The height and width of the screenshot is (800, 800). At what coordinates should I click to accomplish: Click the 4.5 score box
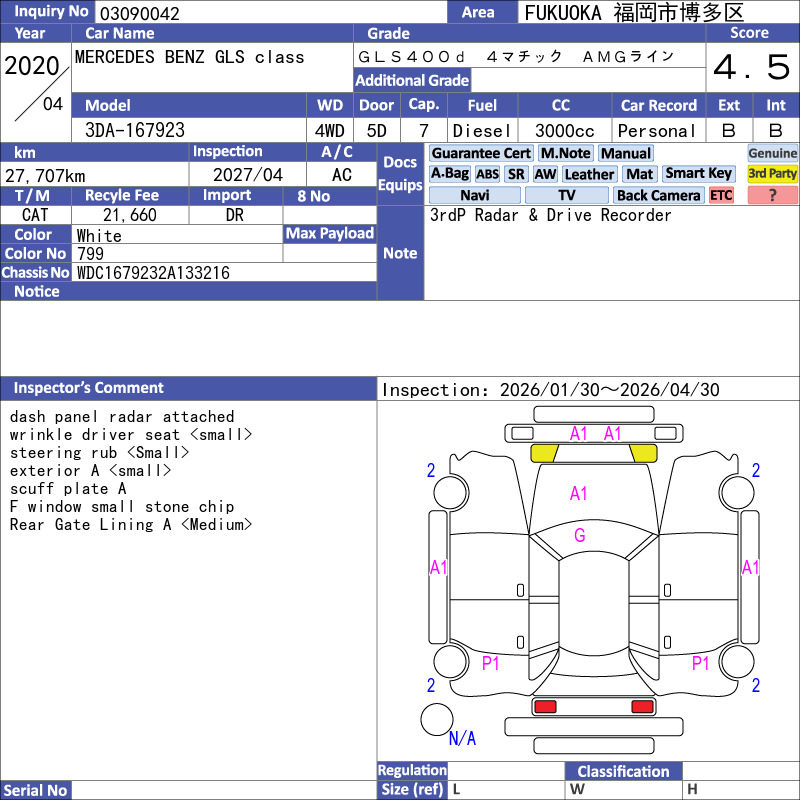click(x=752, y=68)
